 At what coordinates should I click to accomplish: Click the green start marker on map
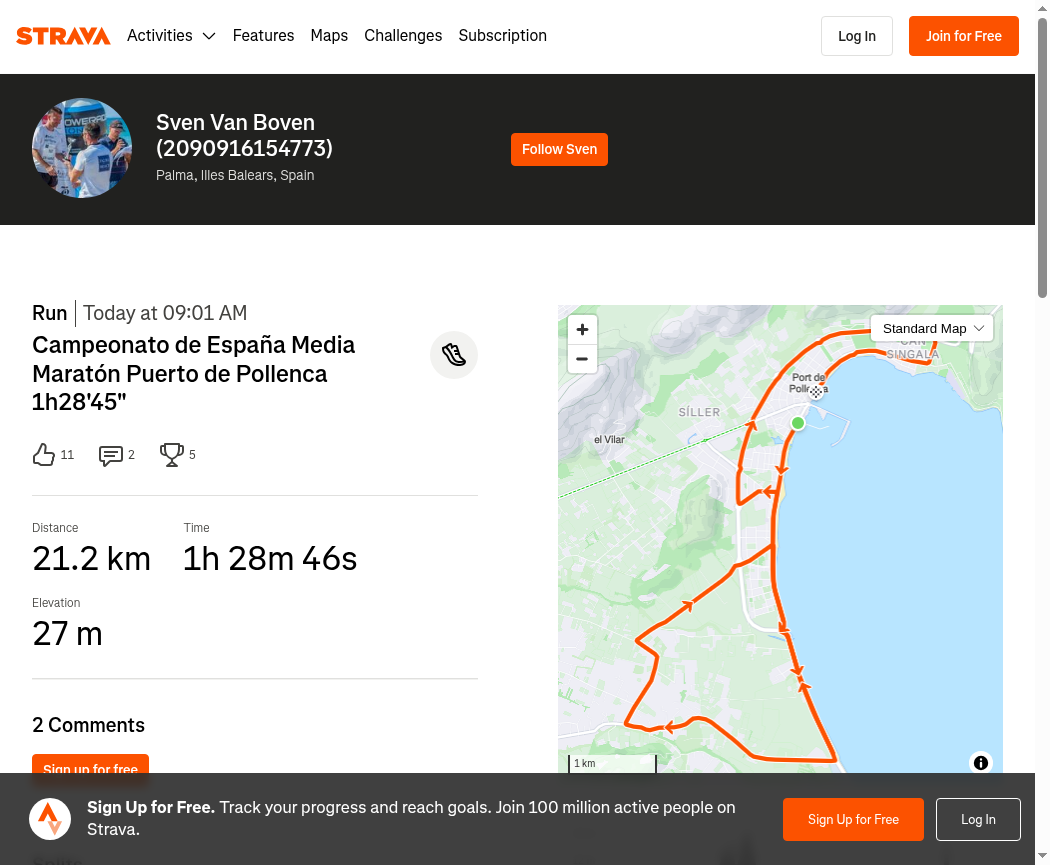tap(798, 423)
